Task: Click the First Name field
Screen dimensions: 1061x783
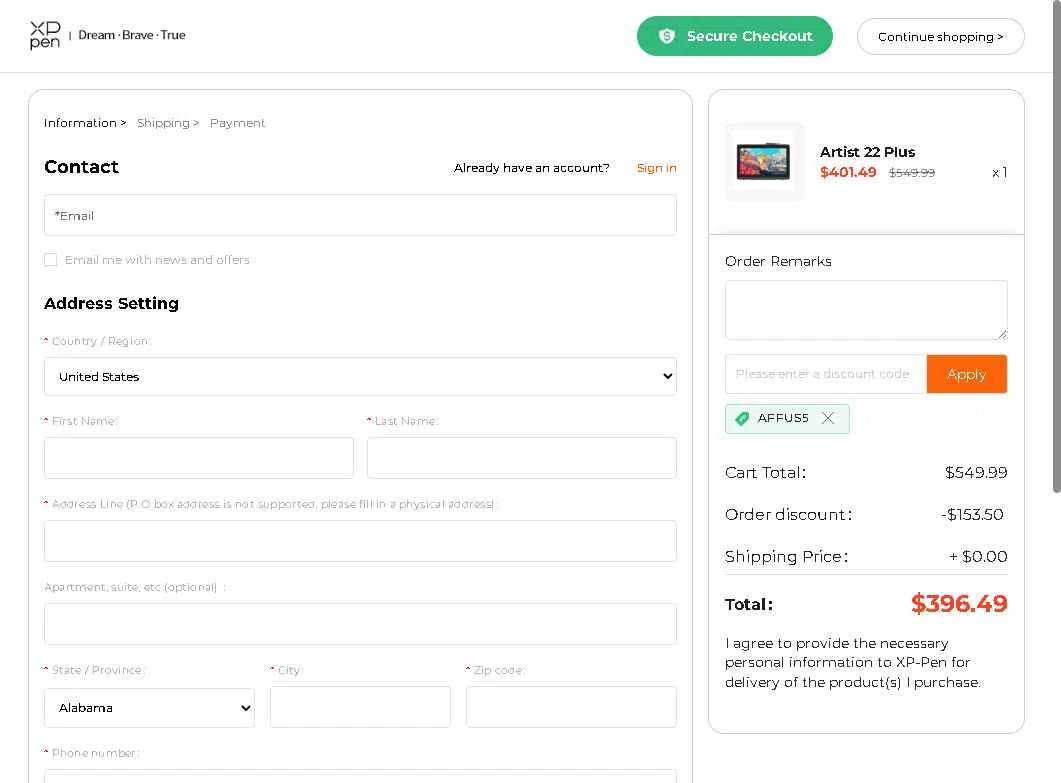Action: 199,457
